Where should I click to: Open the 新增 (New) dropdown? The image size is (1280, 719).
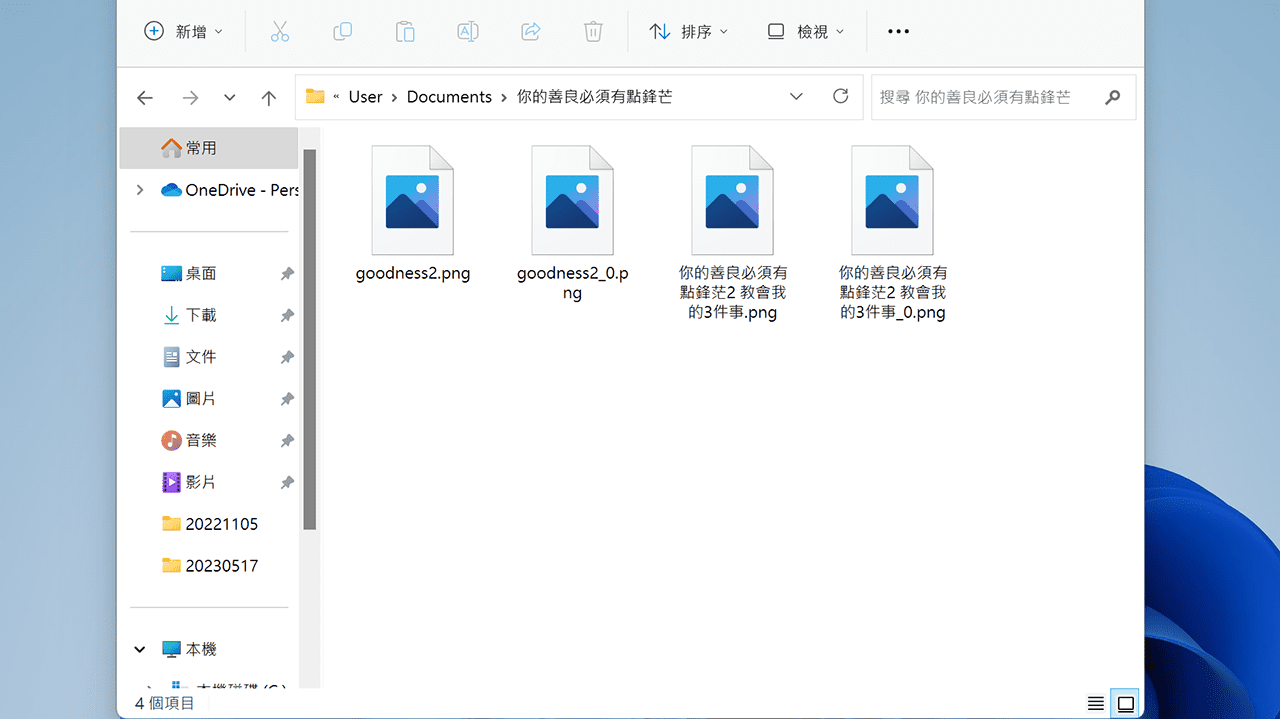coord(184,31)
